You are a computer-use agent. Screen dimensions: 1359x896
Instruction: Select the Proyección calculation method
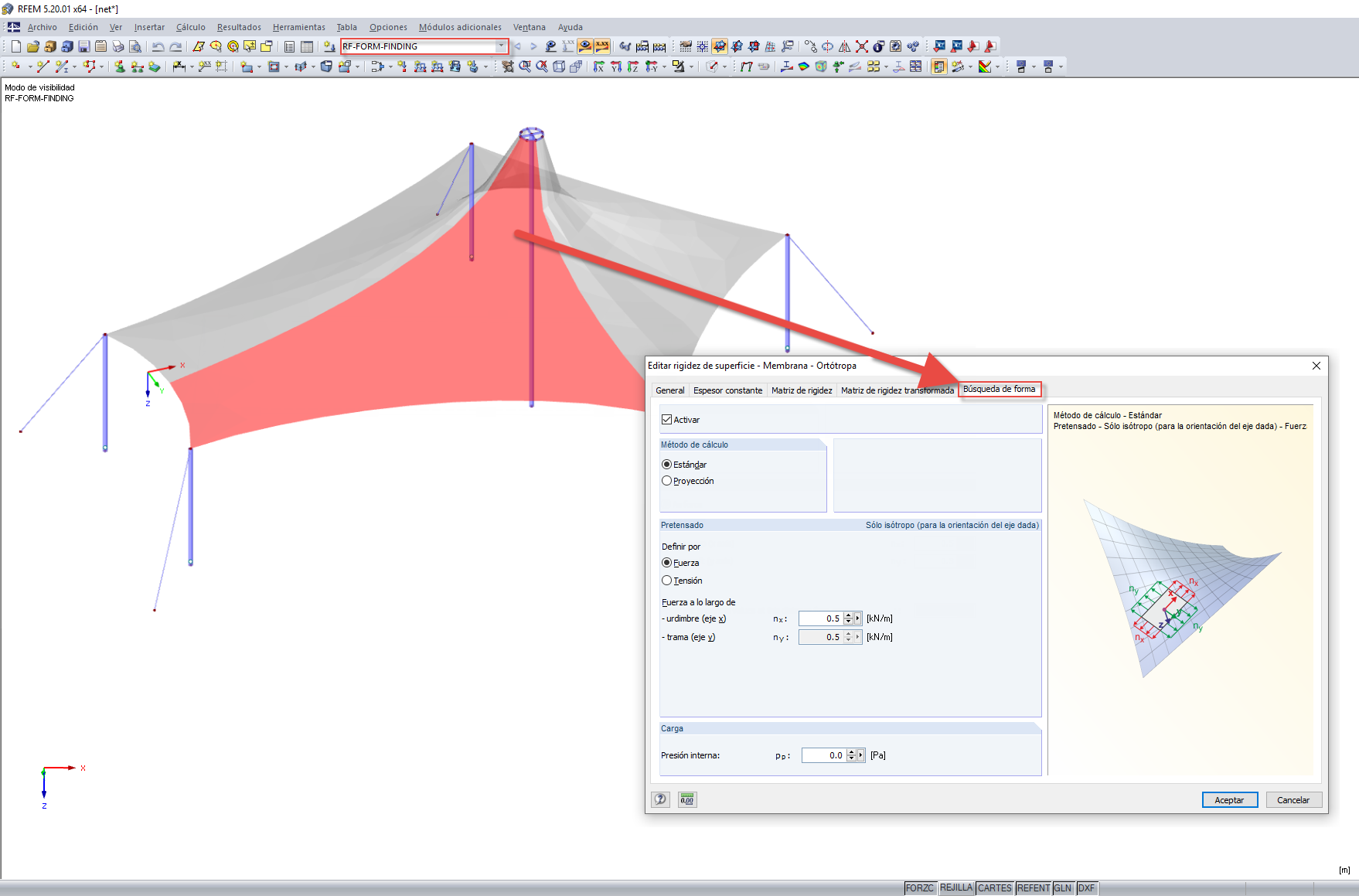(x=667, y=481)
